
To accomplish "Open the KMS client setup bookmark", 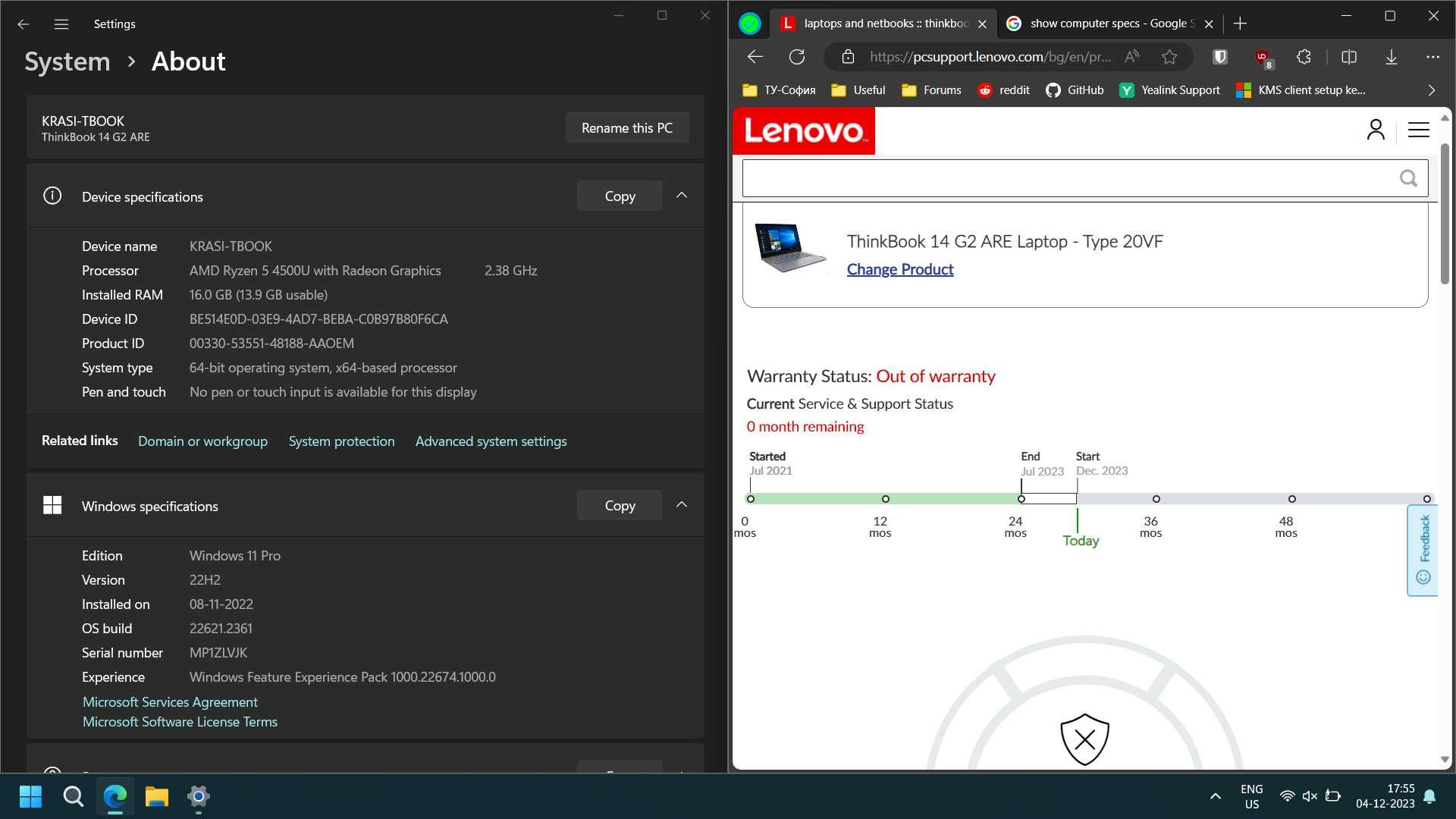I will click(1301, 90).
